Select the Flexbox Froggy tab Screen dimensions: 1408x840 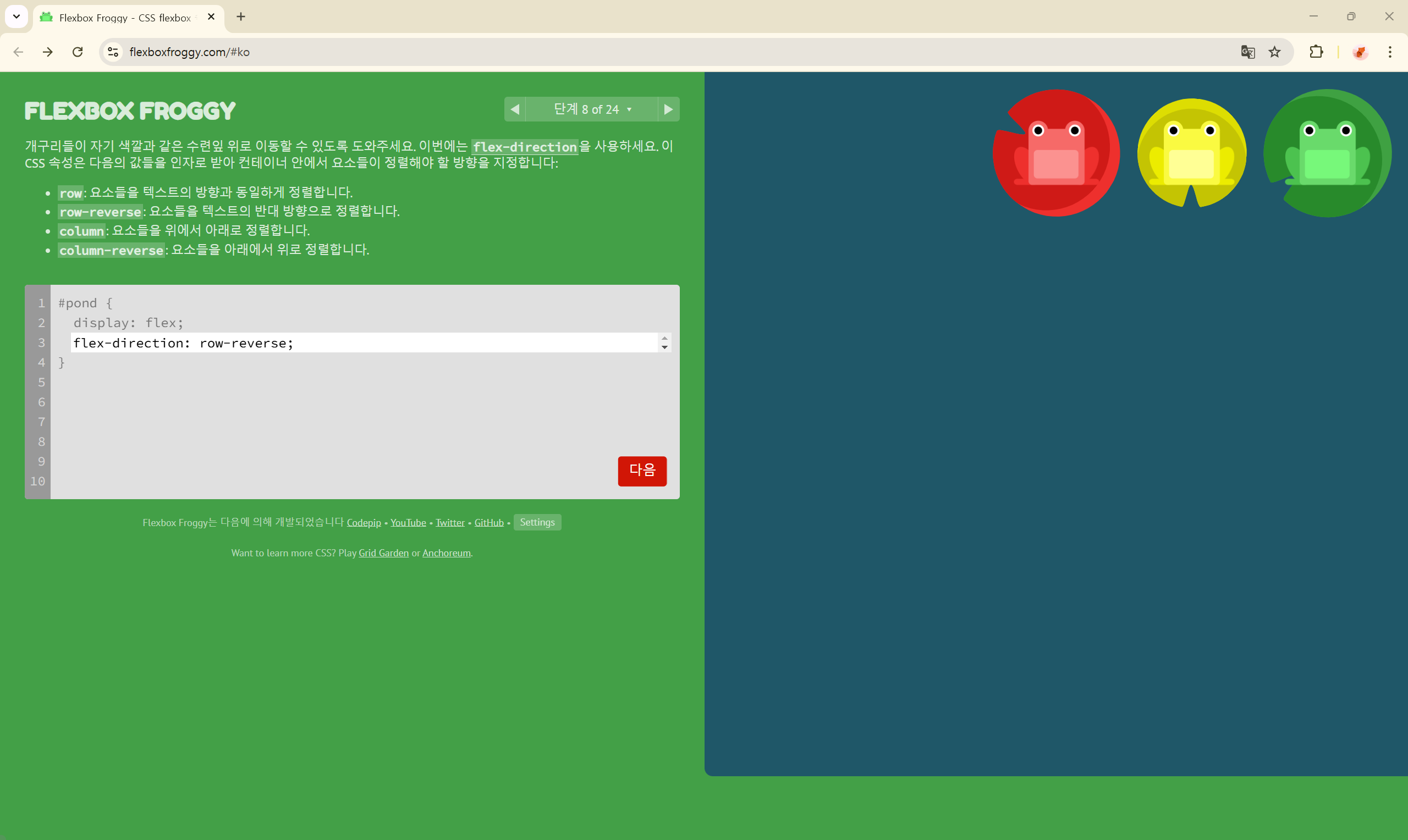(124, 18)
